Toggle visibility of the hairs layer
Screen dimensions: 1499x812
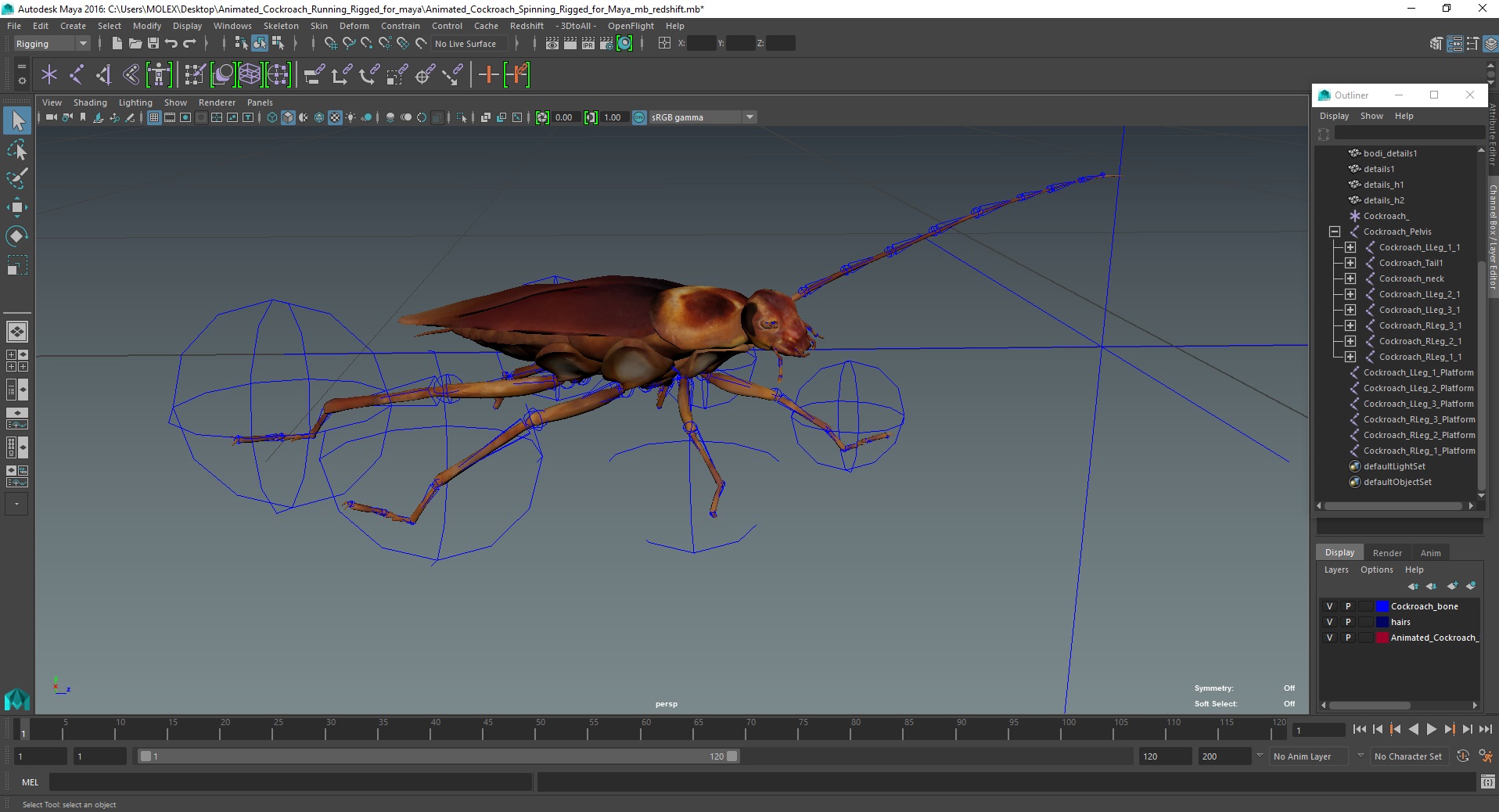pyautogui.click(x=1329, y=622)
